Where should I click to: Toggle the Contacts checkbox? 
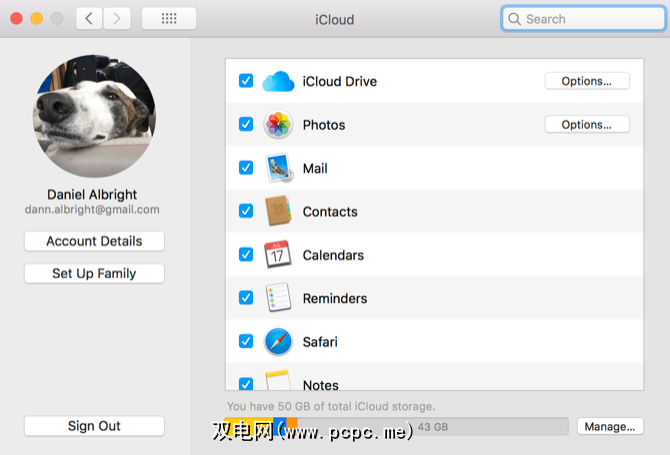click(246, 211)
